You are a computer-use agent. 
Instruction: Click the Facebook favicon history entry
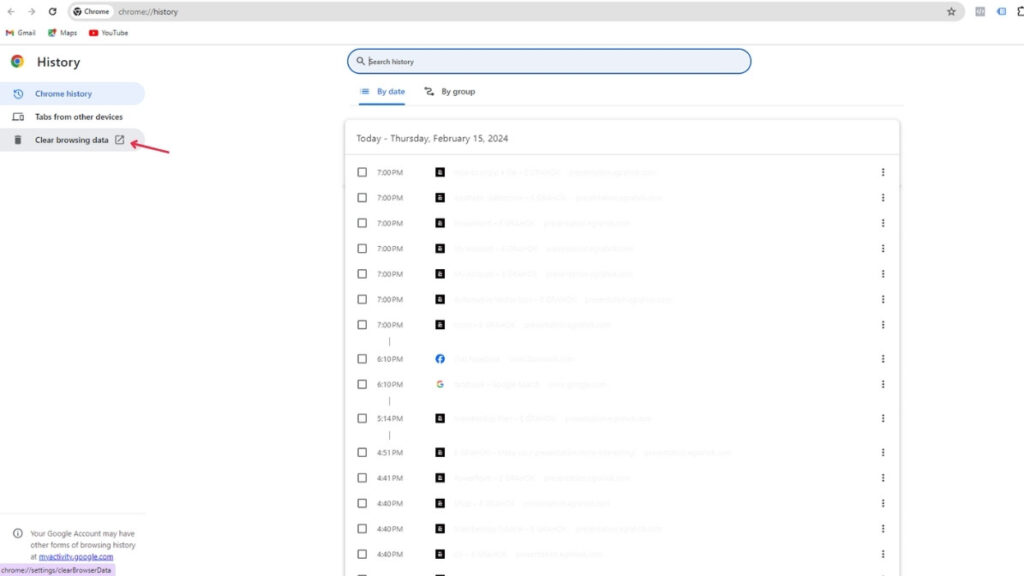coord(440,359)
